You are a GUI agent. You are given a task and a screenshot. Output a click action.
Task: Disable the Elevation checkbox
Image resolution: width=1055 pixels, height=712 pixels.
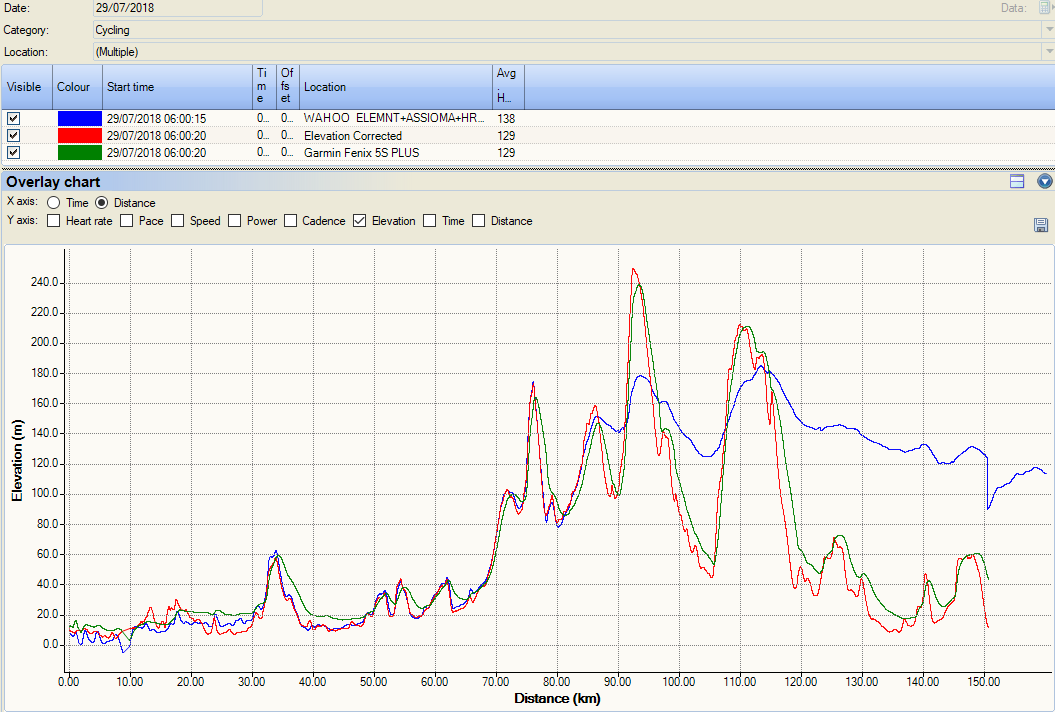click(360, 221)
